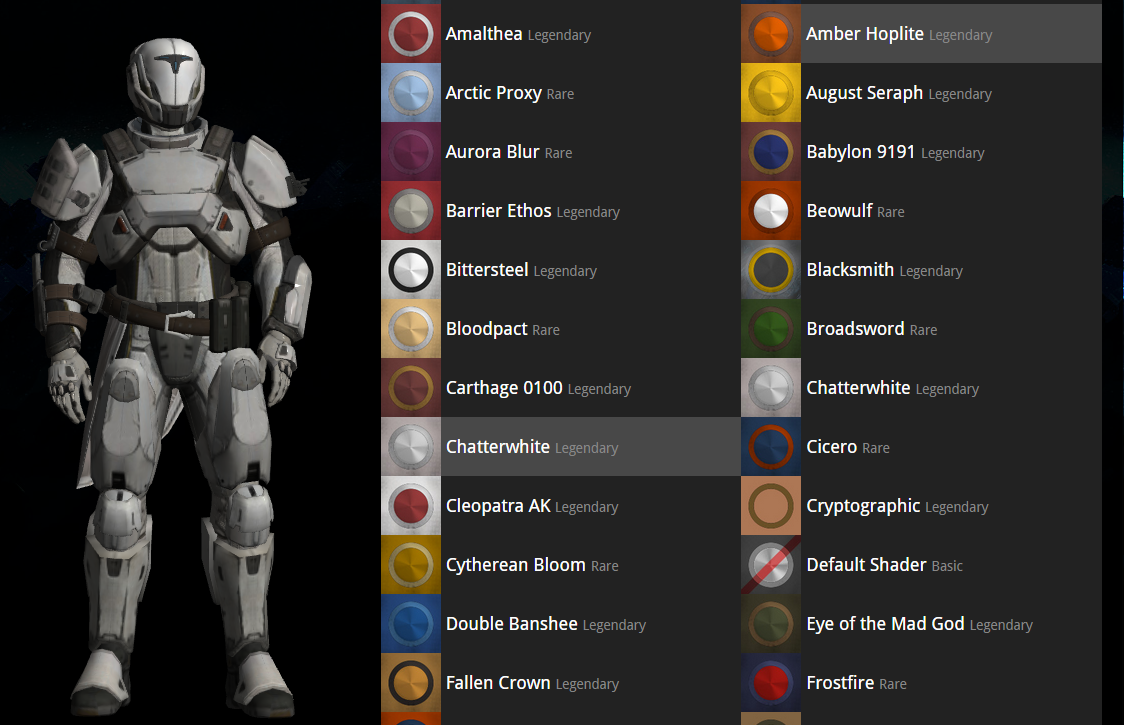Select the Frostfire red swatch icon
The height and width of the screenshot is (725, 1124).
coord(770,682)
